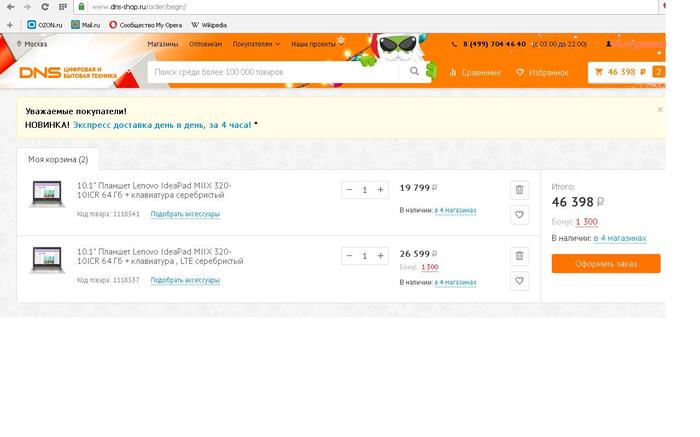The image size is (700, 437).
Task: Delete 19 799 ₽ tablet with trash icon
Action: click(519, 190)
